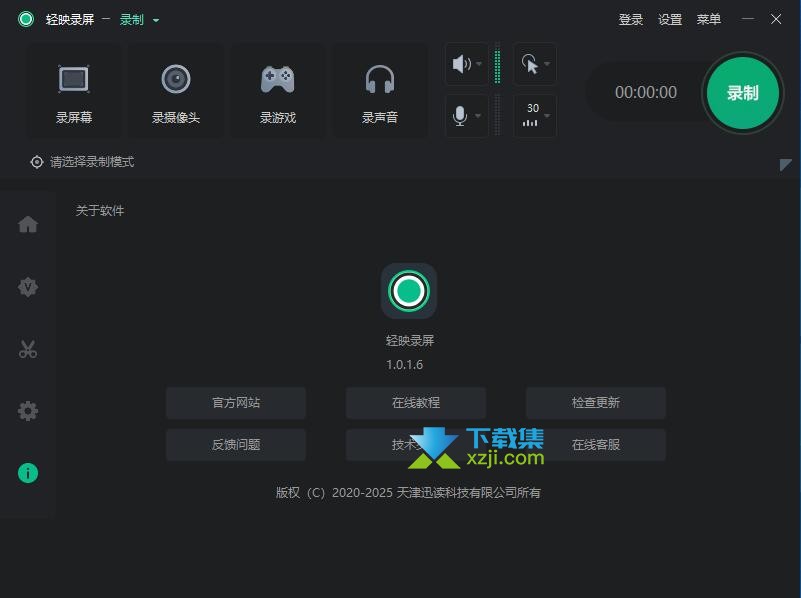Viewport: 801px width, 598px height.
Task: Click the microphone volume level meter
Action: point(498,116)
